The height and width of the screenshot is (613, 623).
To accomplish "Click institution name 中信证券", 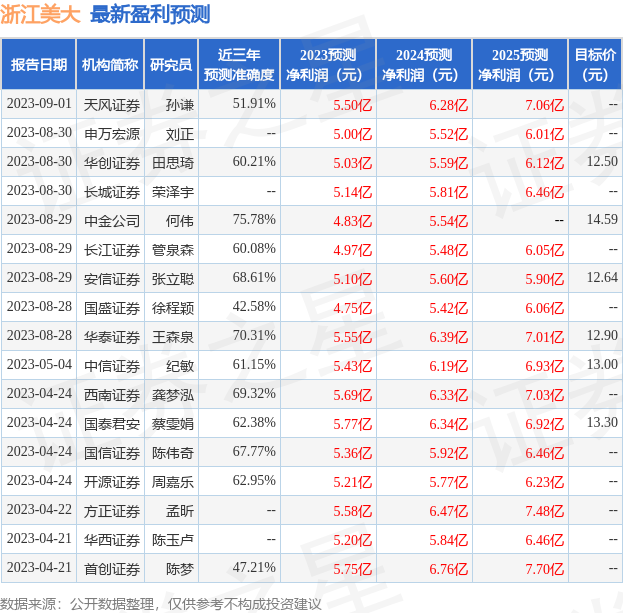I will (x=112, y=366).
